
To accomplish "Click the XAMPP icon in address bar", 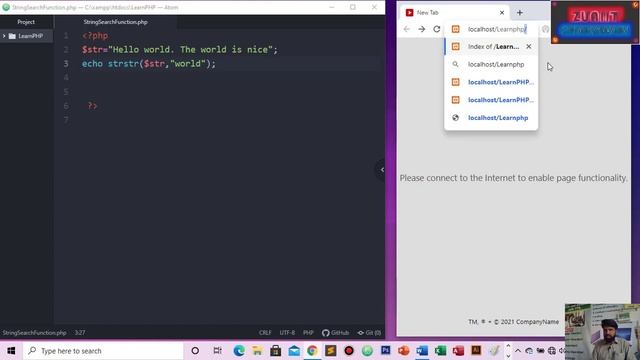I will pos(456,29).
